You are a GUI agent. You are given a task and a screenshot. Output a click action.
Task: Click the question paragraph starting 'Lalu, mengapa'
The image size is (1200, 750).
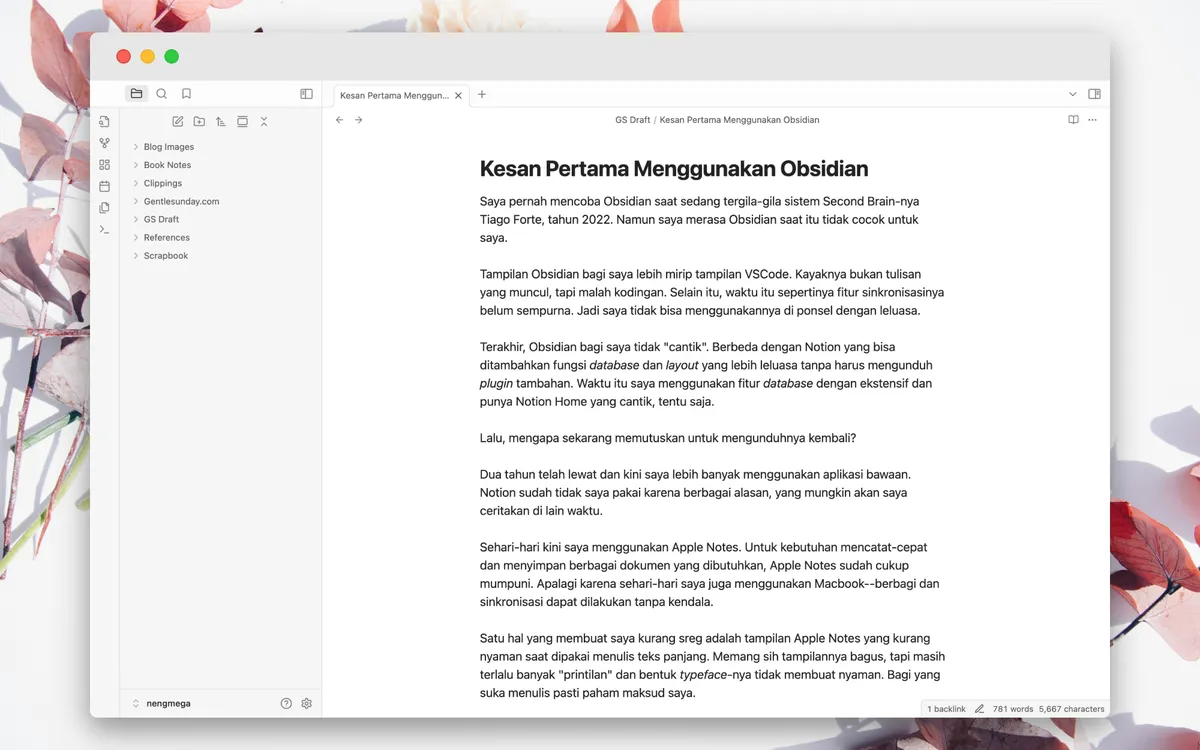point(668,438)
